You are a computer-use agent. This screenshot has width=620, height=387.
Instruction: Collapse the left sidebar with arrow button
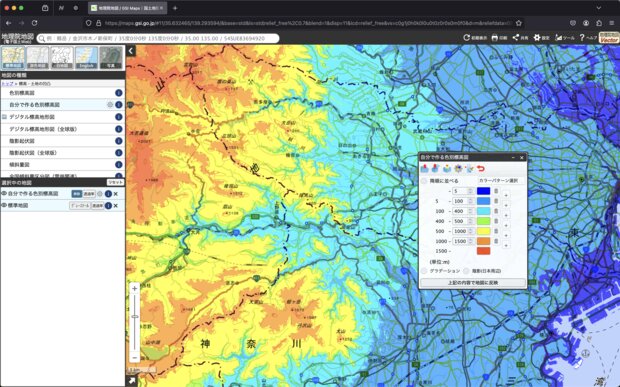[x=131, y=51]
